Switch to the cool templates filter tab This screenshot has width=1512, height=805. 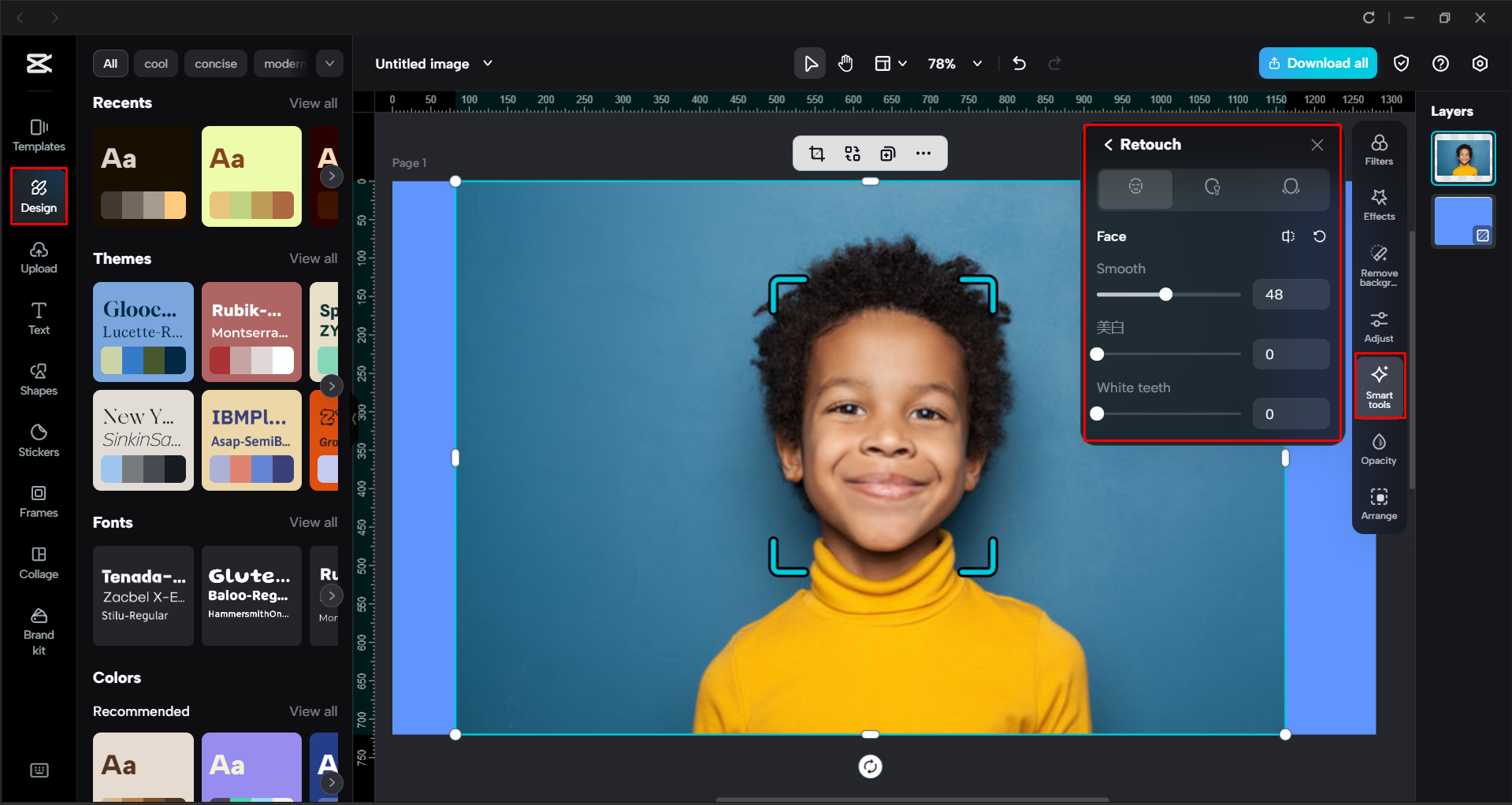point(155,63)
